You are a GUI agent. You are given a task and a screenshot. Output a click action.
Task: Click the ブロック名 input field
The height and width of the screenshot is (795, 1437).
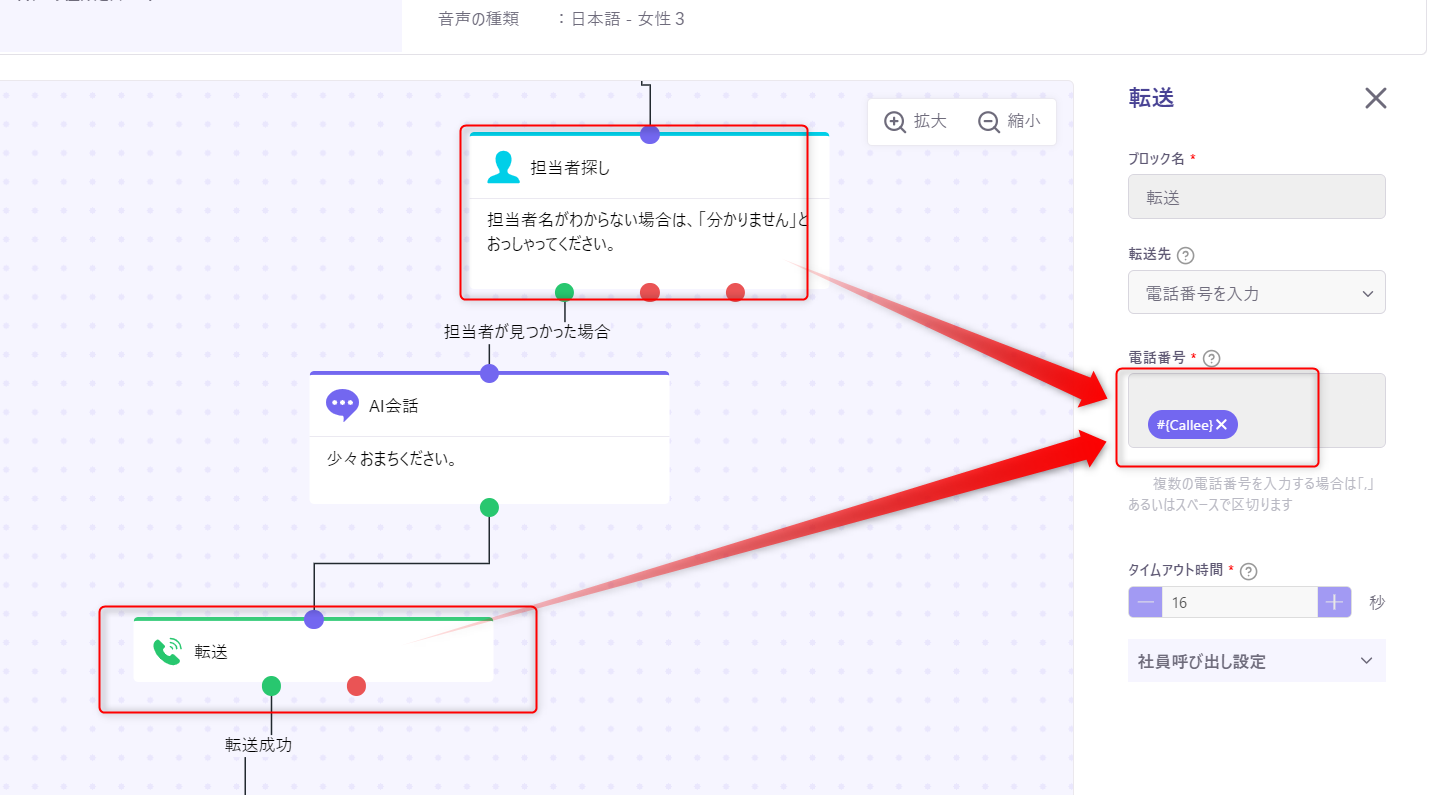point(1256,197)
